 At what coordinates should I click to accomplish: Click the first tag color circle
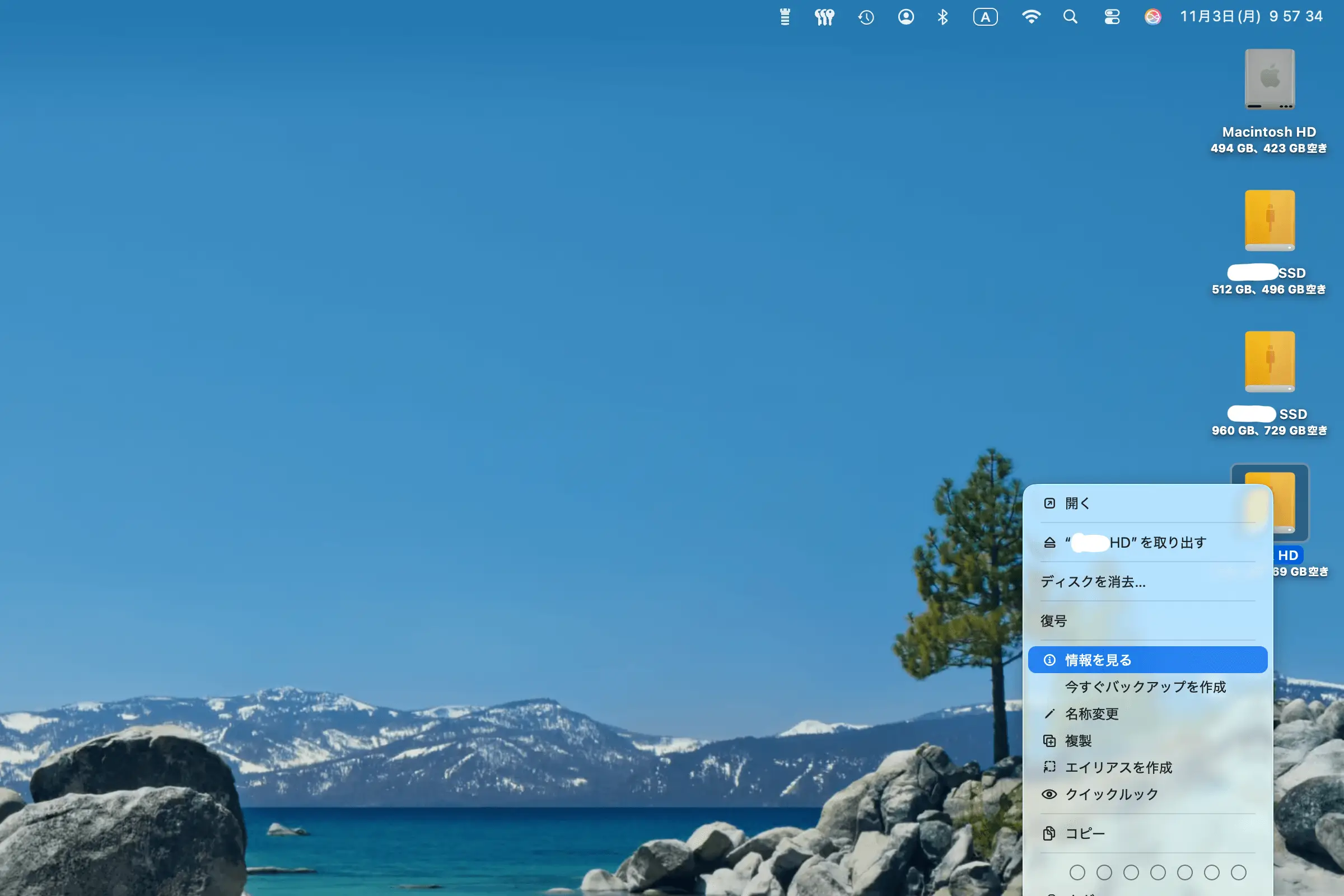pyautogui.click(x=1077, y=872)
